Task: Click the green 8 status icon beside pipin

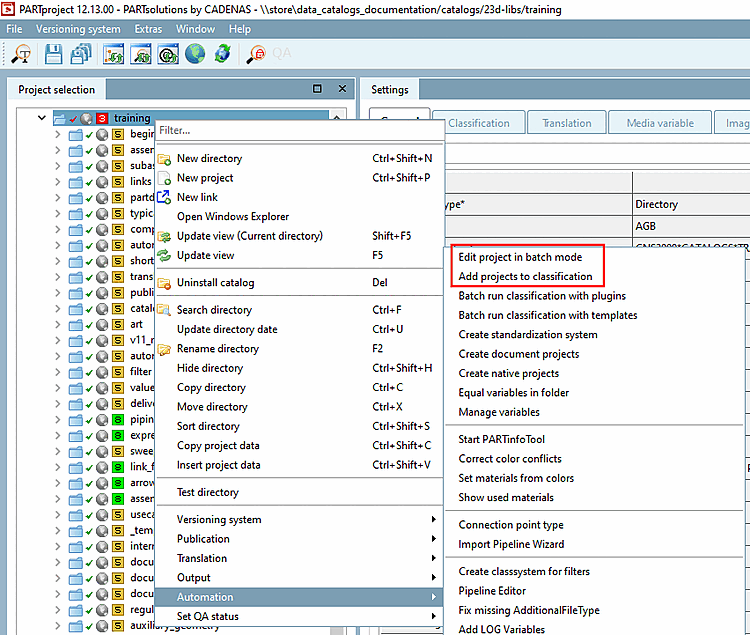Action: coord(118,420)
